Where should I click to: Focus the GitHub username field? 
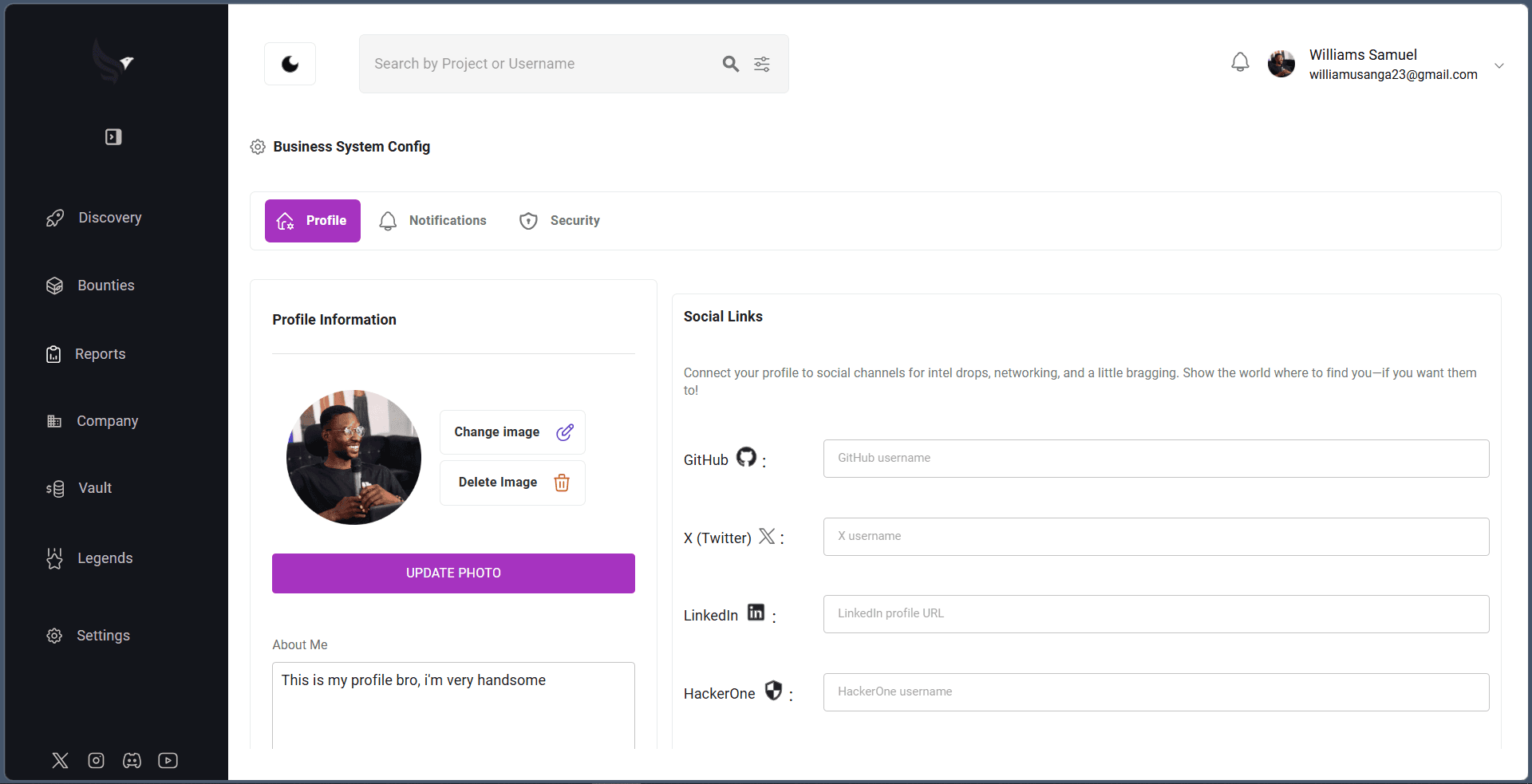(1156, 459)
